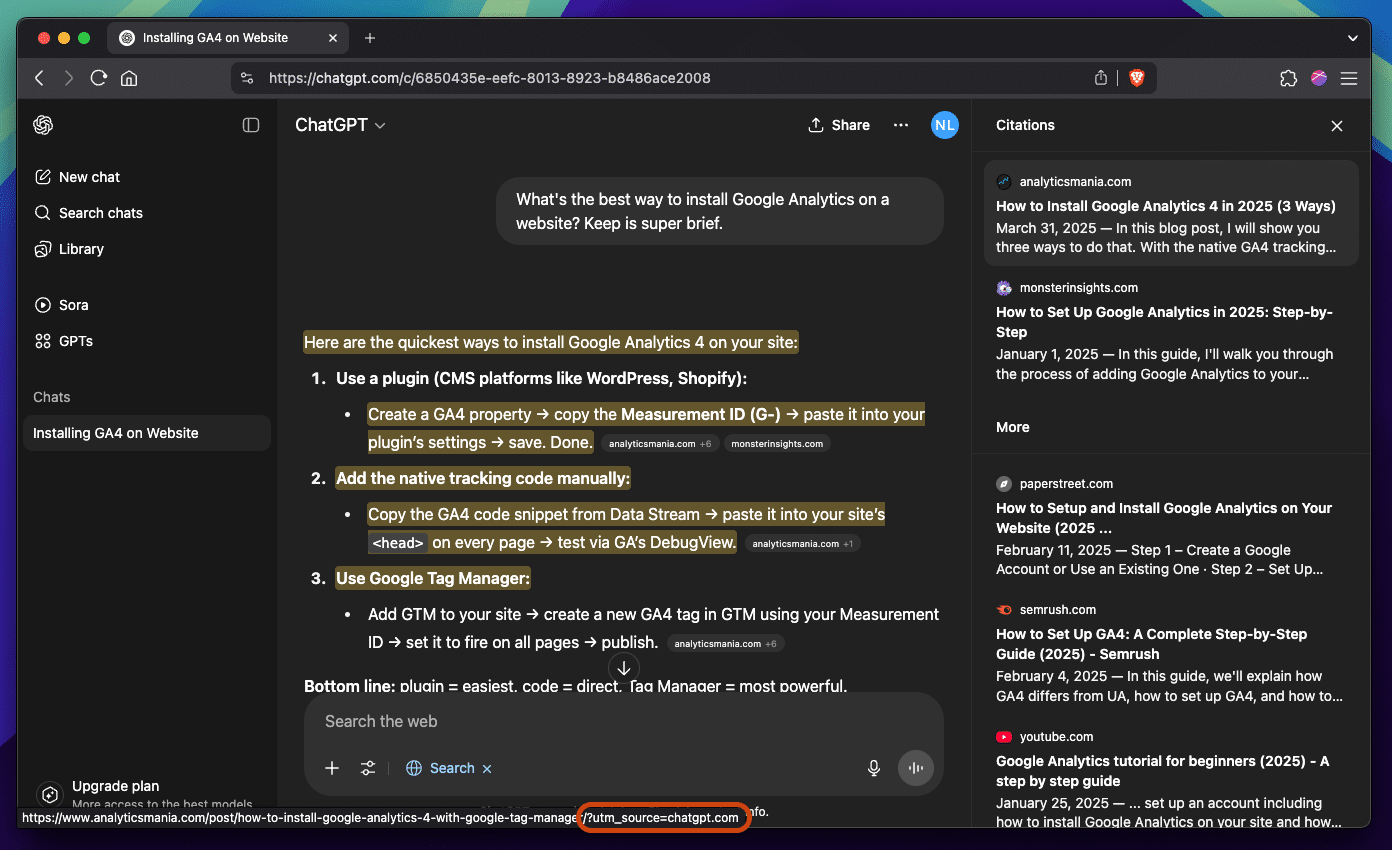Open the browser extensions puzzle icon
Viewport: 1392px width, 850px height.
(x=1288, y=78)
